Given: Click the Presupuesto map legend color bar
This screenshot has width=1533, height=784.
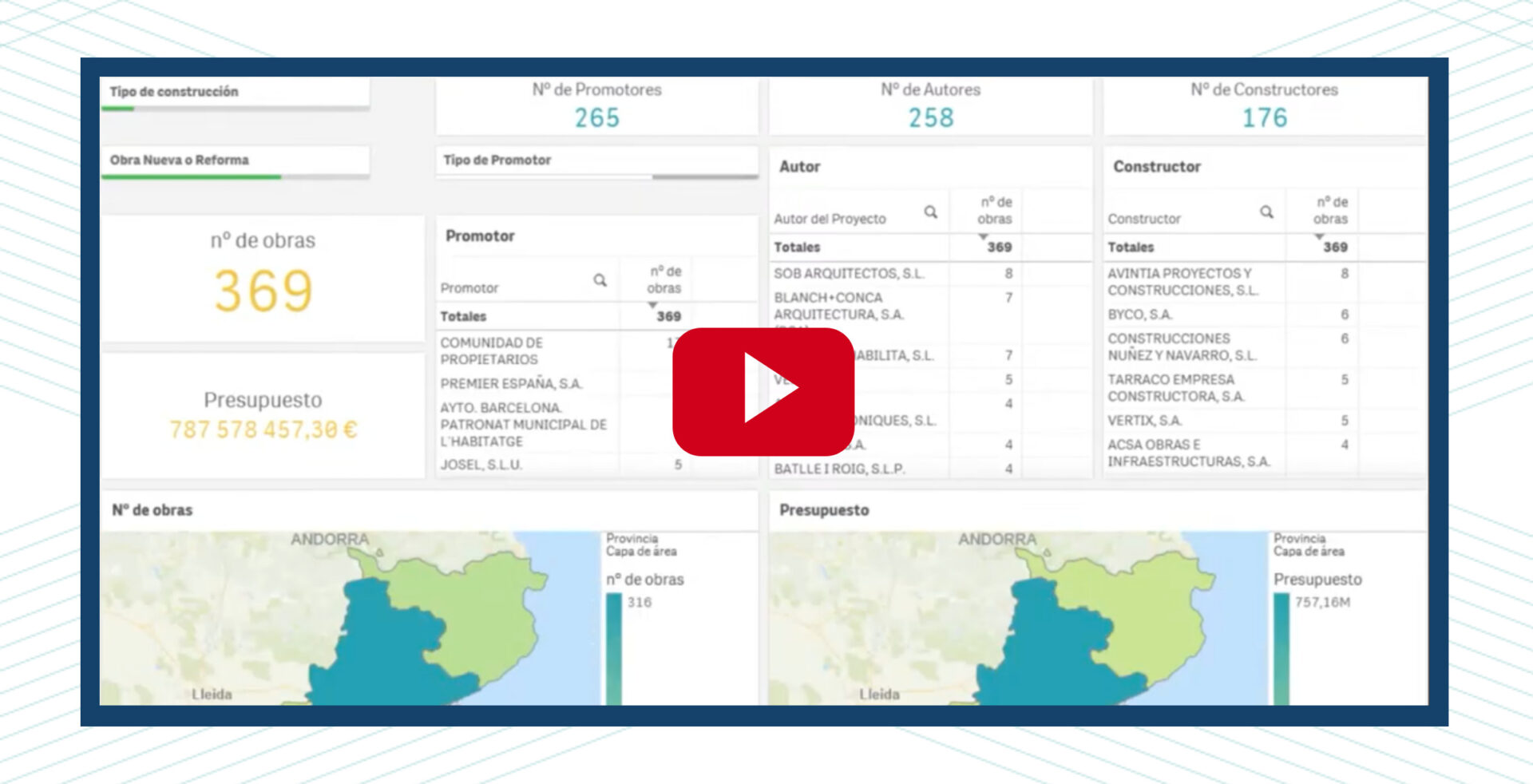Looking at the screenshot, I should pyautogui.click(x=1281, y=649).
